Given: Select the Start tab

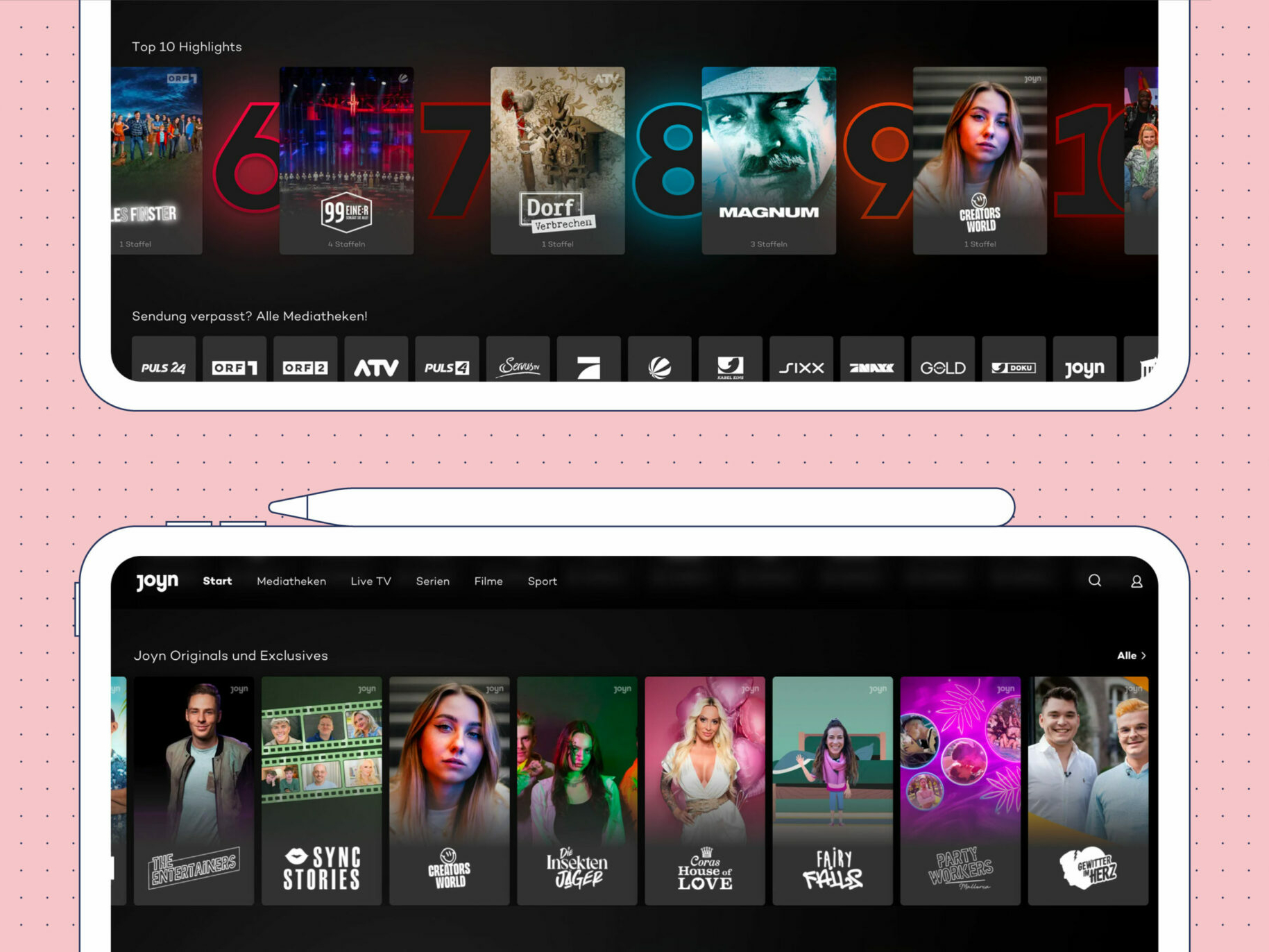Looking at the screenshot, I should 217,581.
